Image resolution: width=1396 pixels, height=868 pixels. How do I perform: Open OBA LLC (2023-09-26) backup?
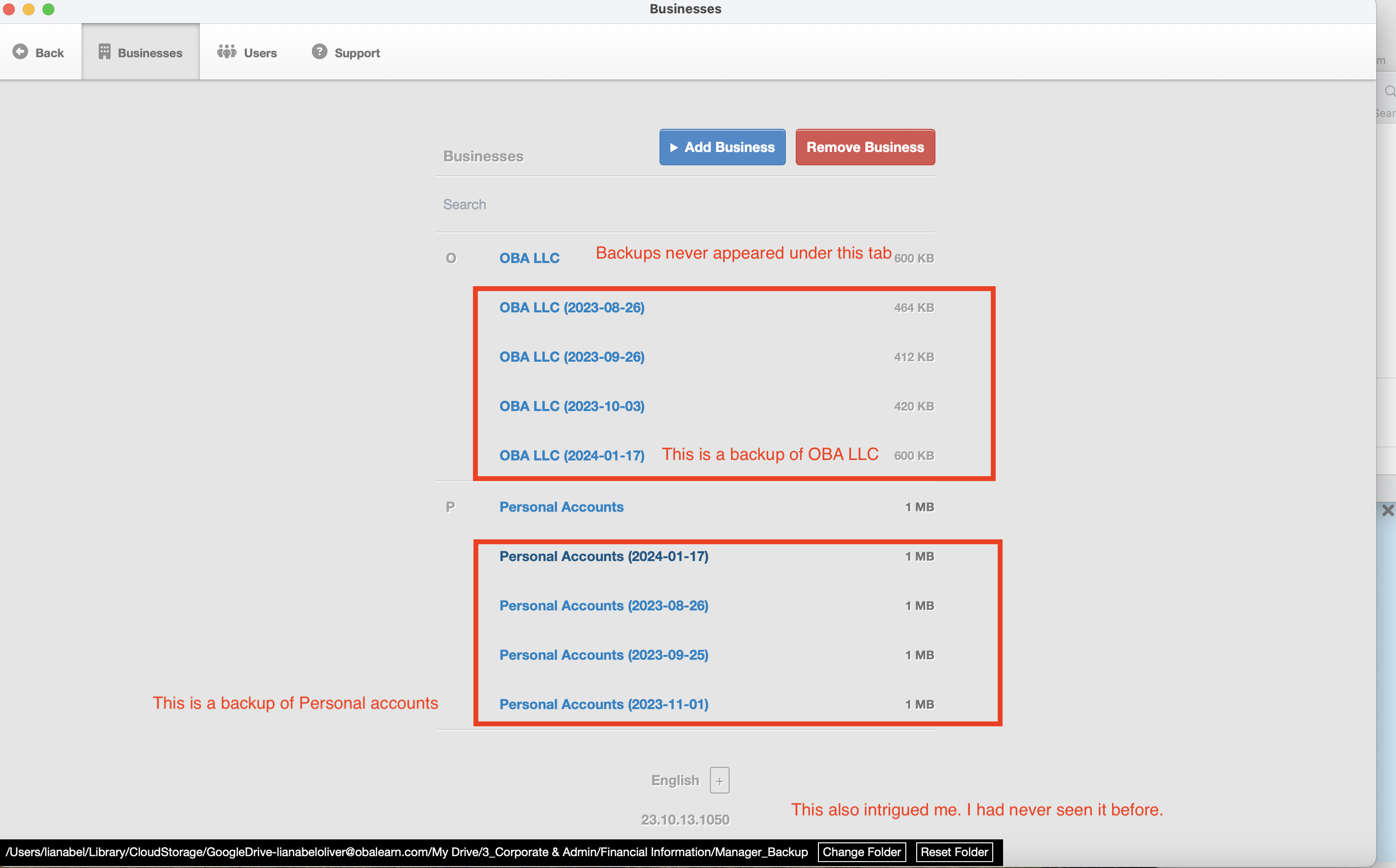[x=572, y=356]
